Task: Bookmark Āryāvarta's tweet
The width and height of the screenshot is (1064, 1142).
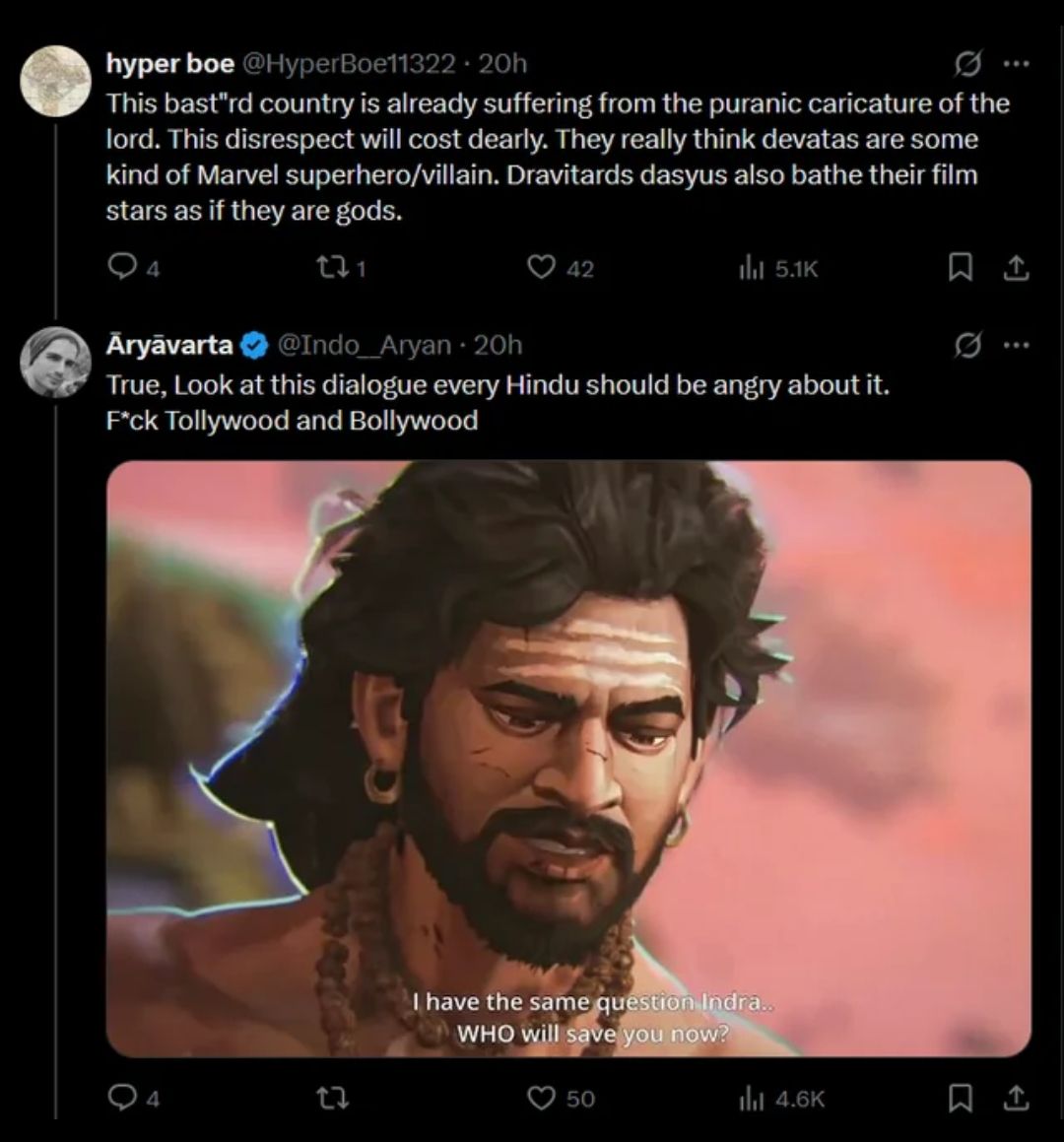Action: point(961,1098)
